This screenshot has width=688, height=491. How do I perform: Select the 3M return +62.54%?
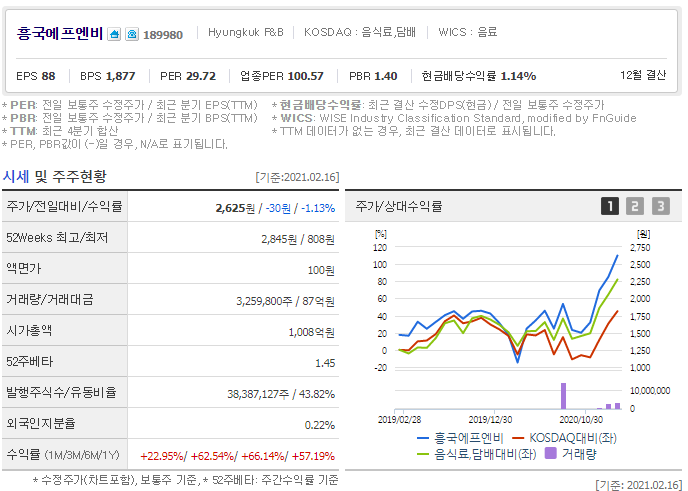pos(212,456)
